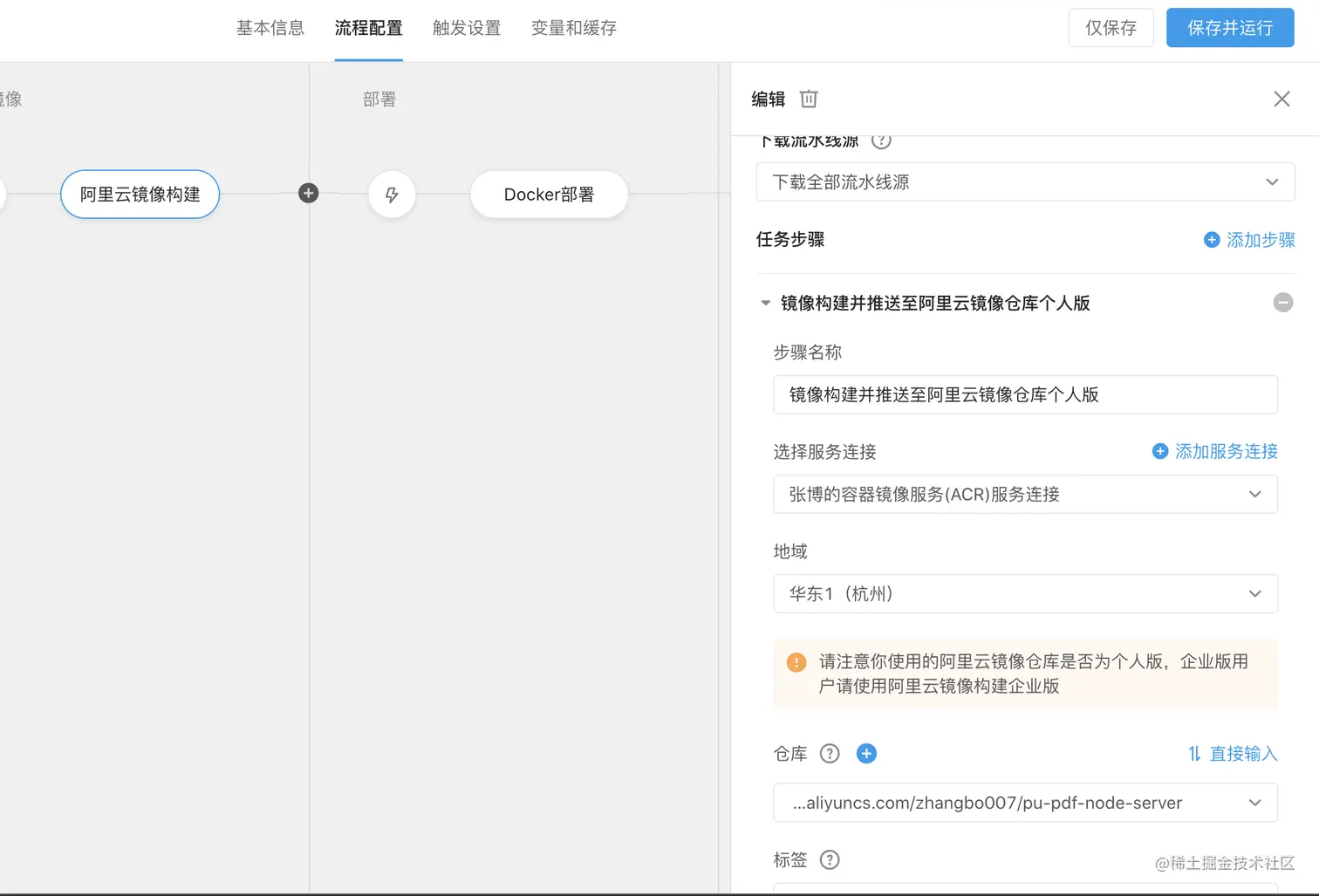Click the 任务步骤 heading
1319x896 pixels.
790,240
